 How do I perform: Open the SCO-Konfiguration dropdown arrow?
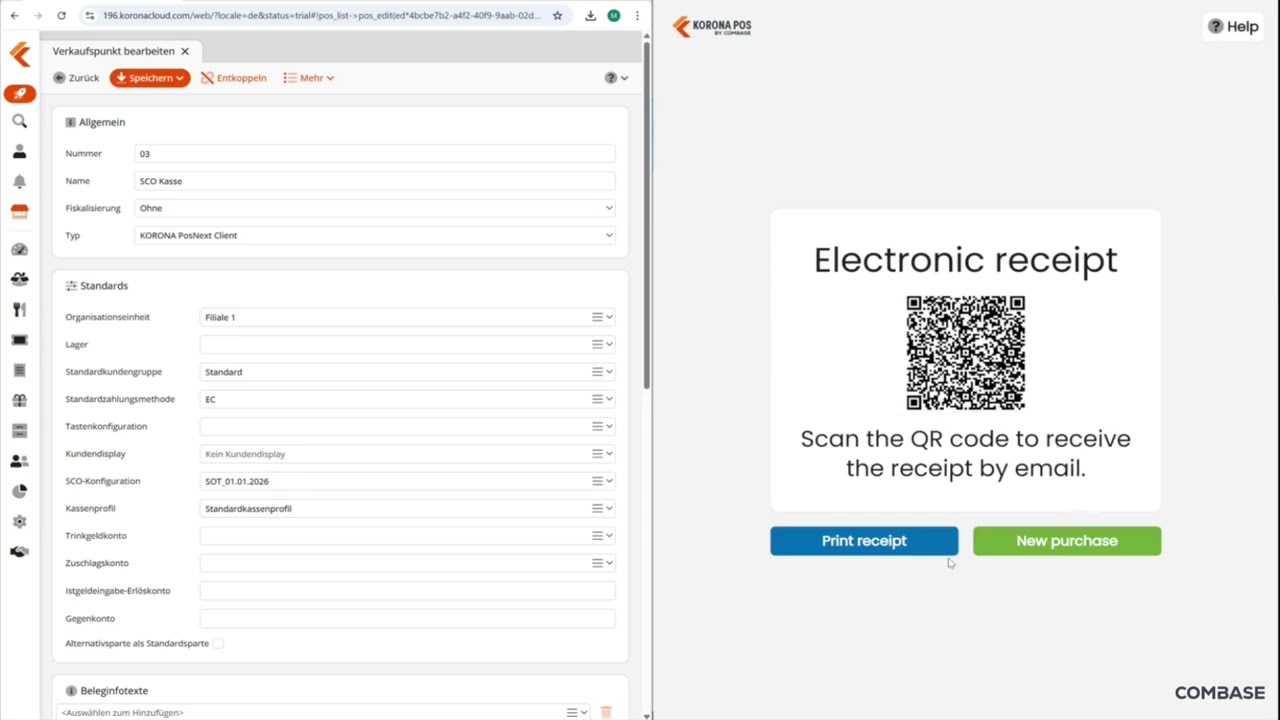pos(609,481)
